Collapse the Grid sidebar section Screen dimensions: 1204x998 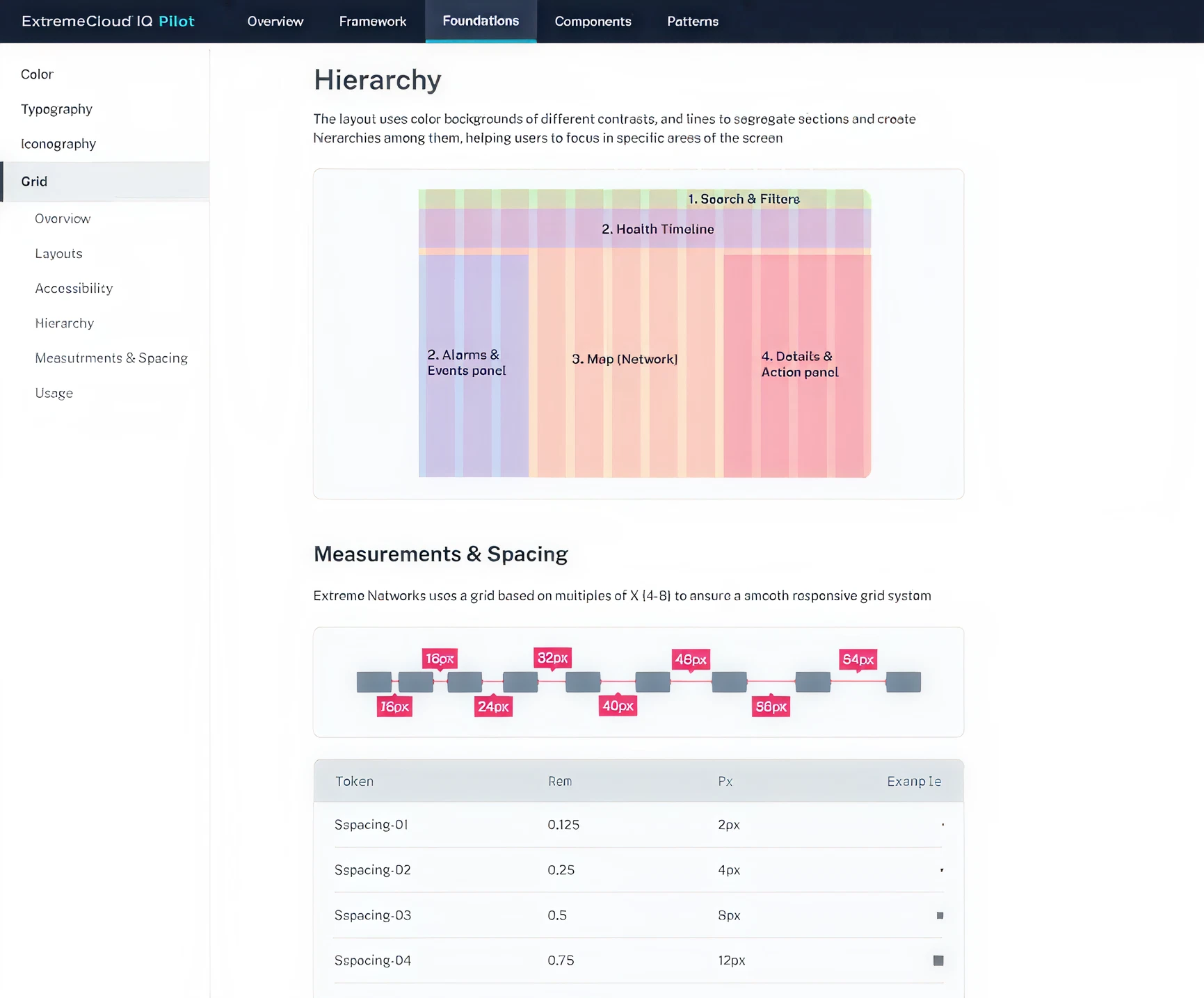pos(35,182)
